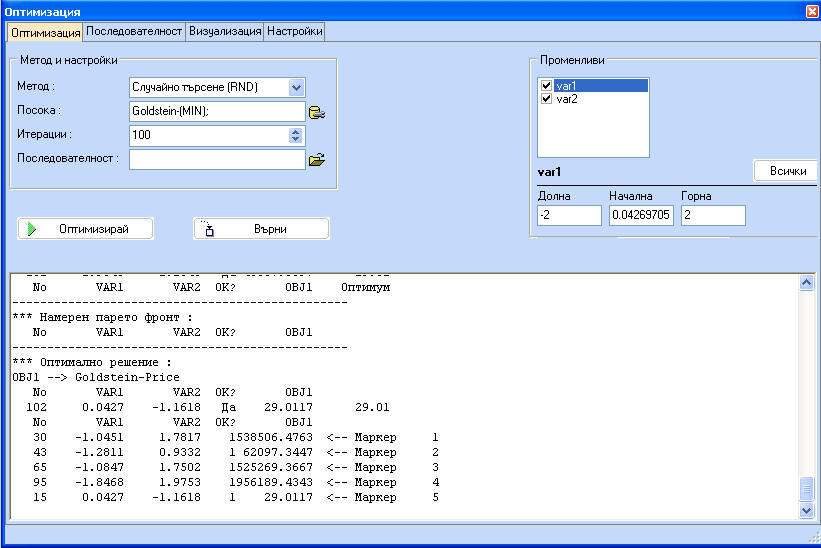Open the sequence file folder icon
The height and width of the screenshot is (548, 821).
(317, 159)
